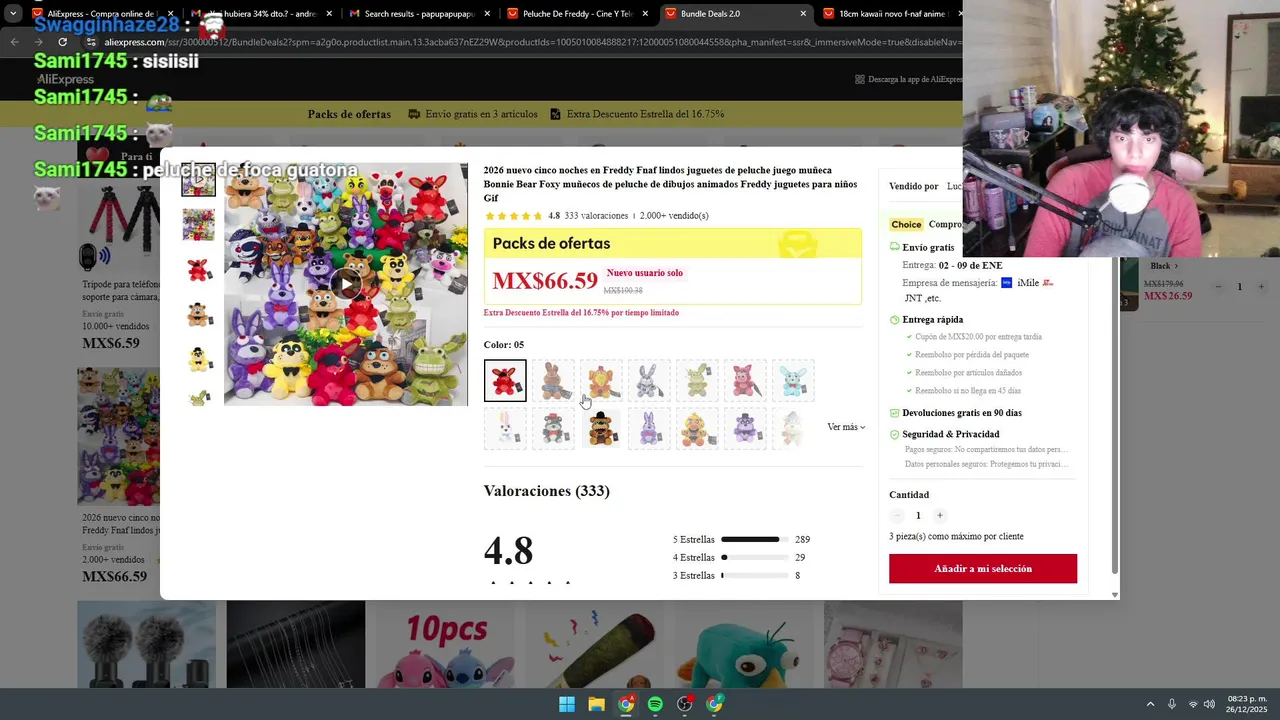The image size is (1280, 720).
Task: Click Añadir a mi selección button
Action: pyautogui.click(x=983, y=569)
